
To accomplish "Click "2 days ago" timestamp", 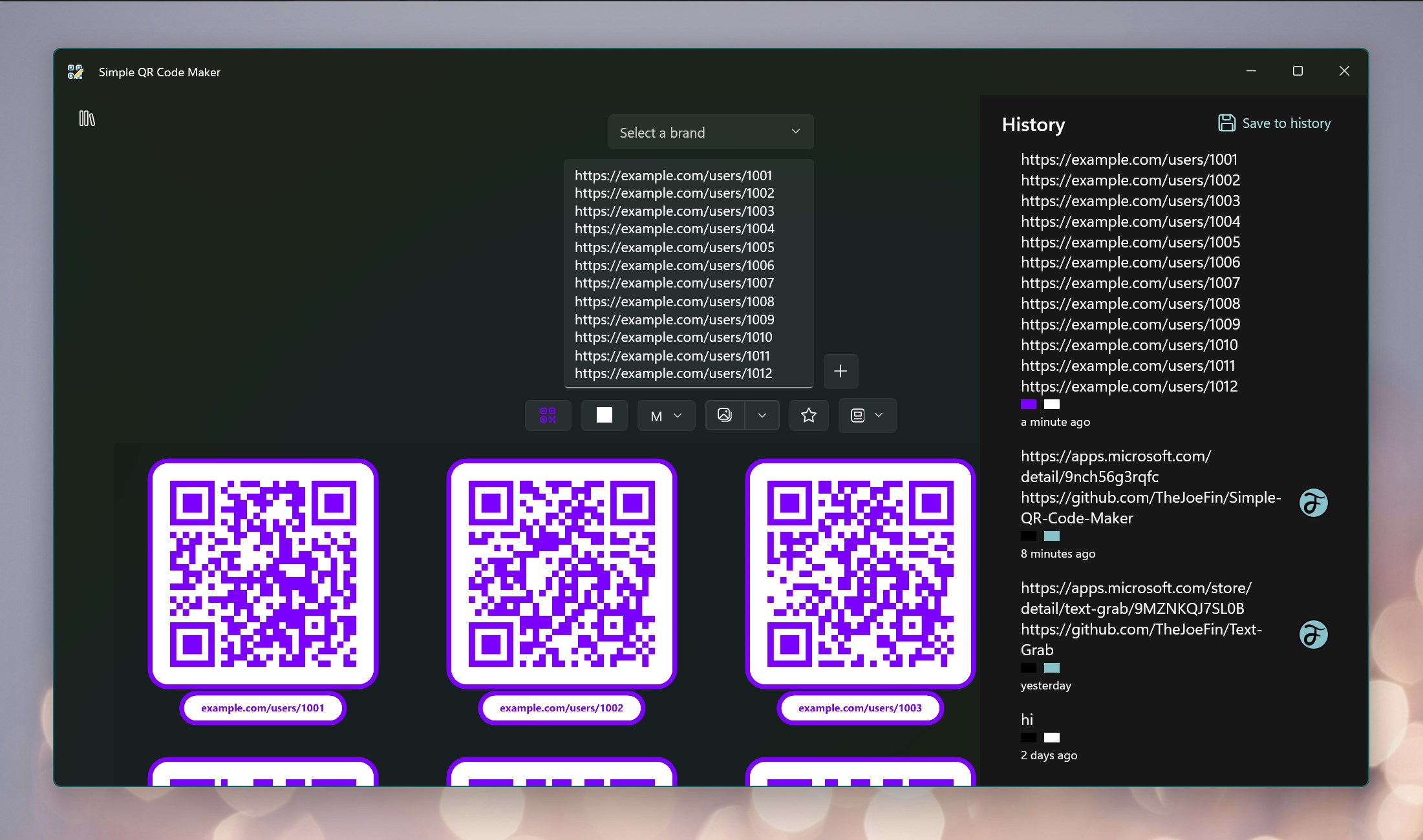I will pos(1049,755).
